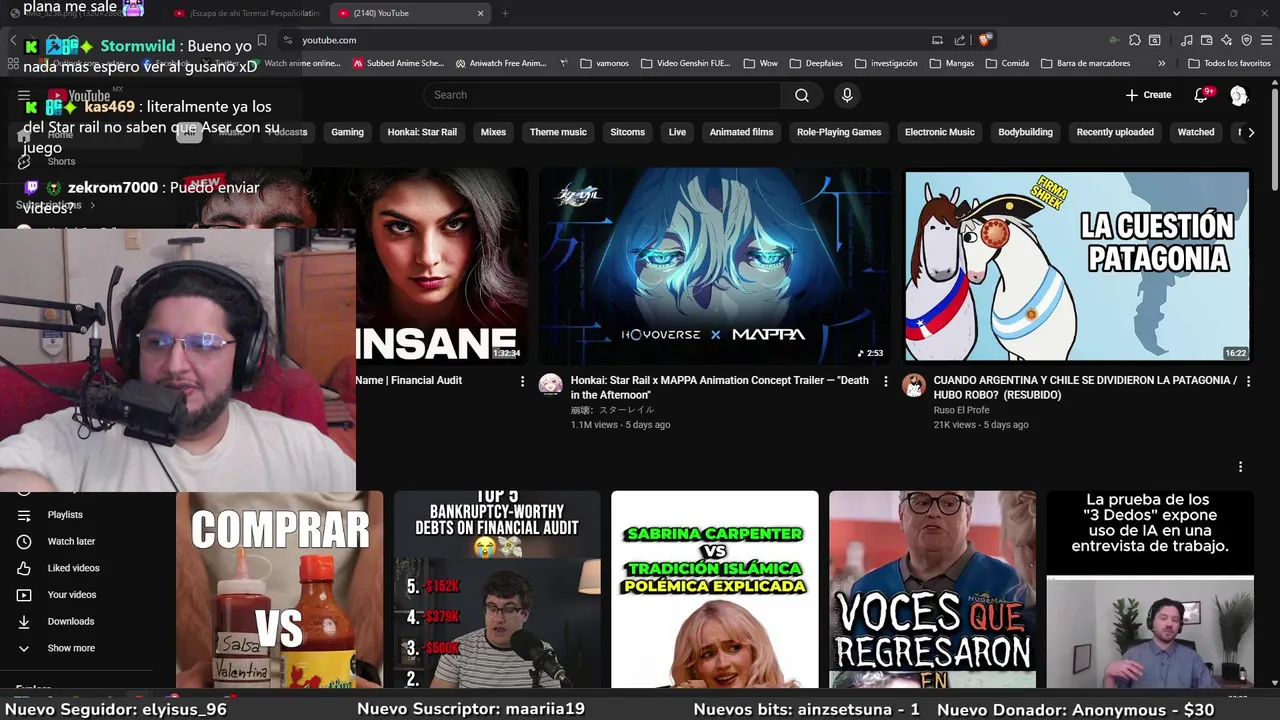Select the Sitcoms filter chip
The image size is (1280, 720).
click(628, 132)
